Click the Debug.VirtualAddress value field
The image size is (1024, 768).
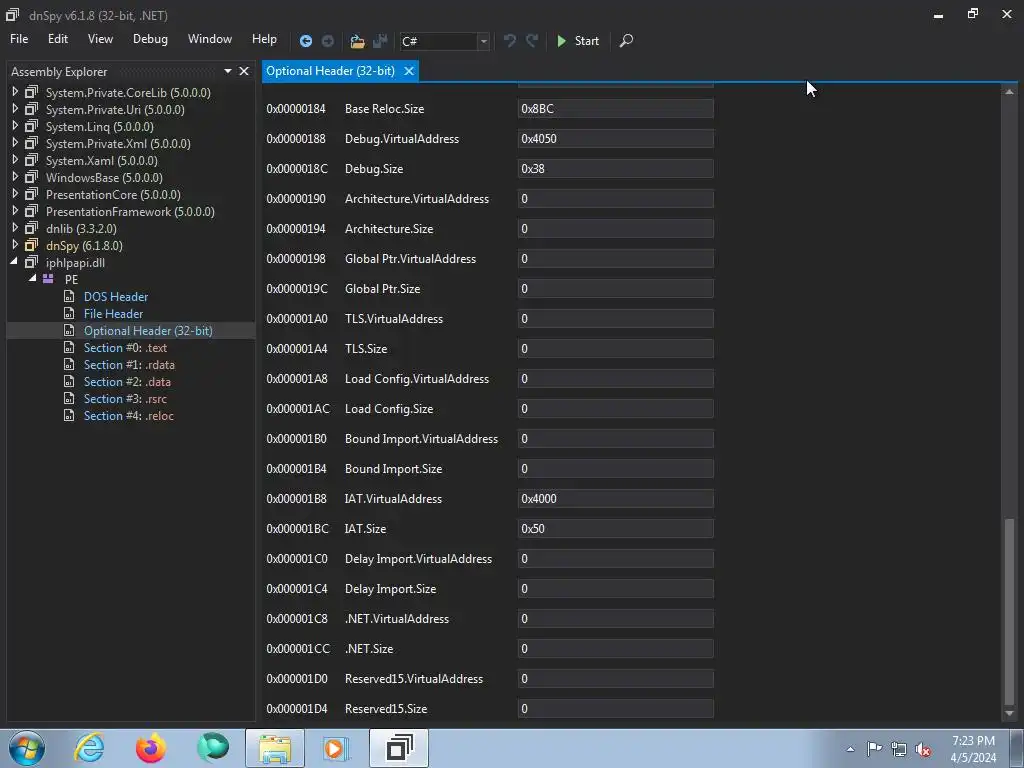click(615, 138)
